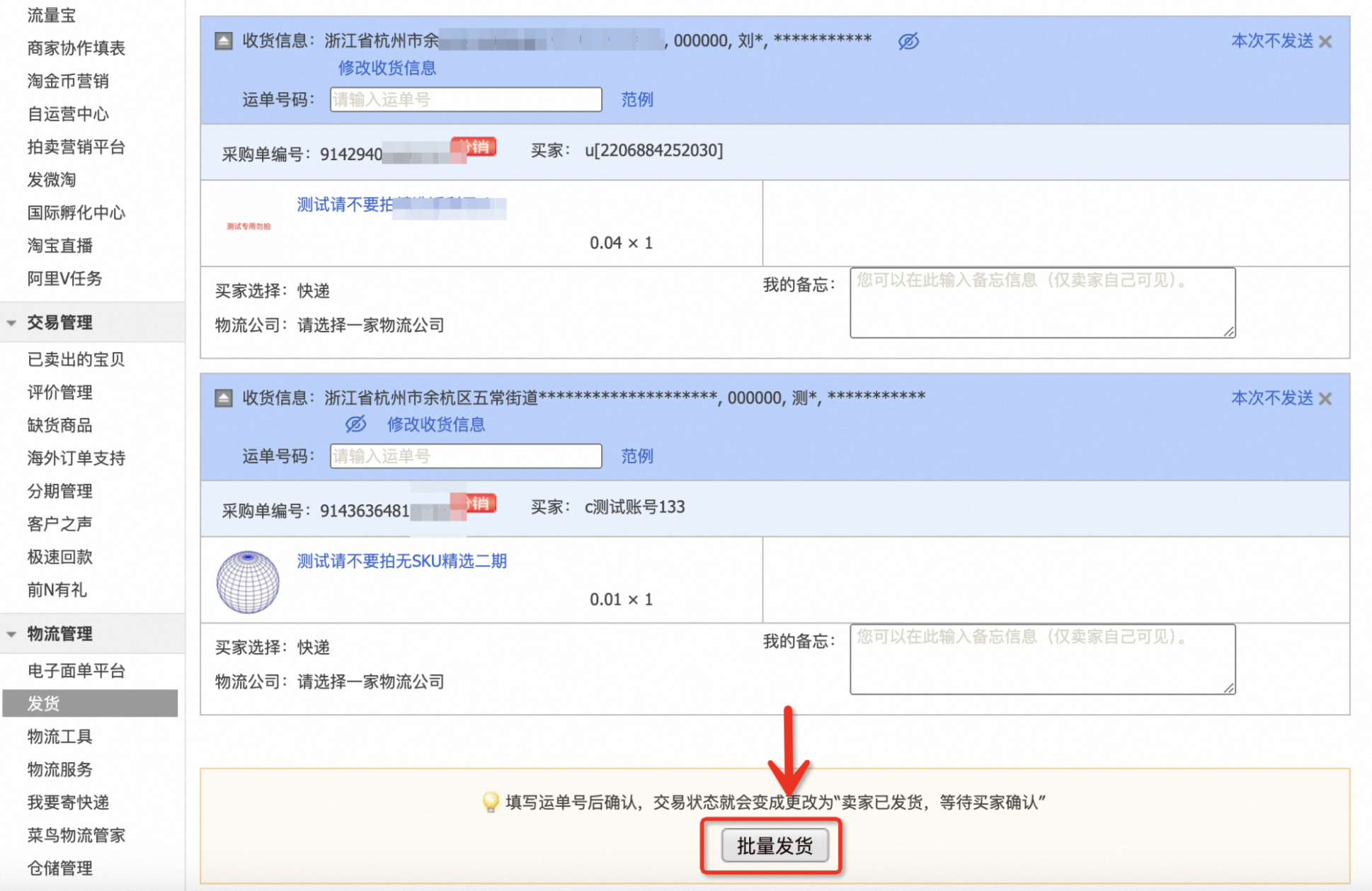Open 阿里V任务 in the sidebar
Screen dimensions: 1372x891
coord(64,278)
